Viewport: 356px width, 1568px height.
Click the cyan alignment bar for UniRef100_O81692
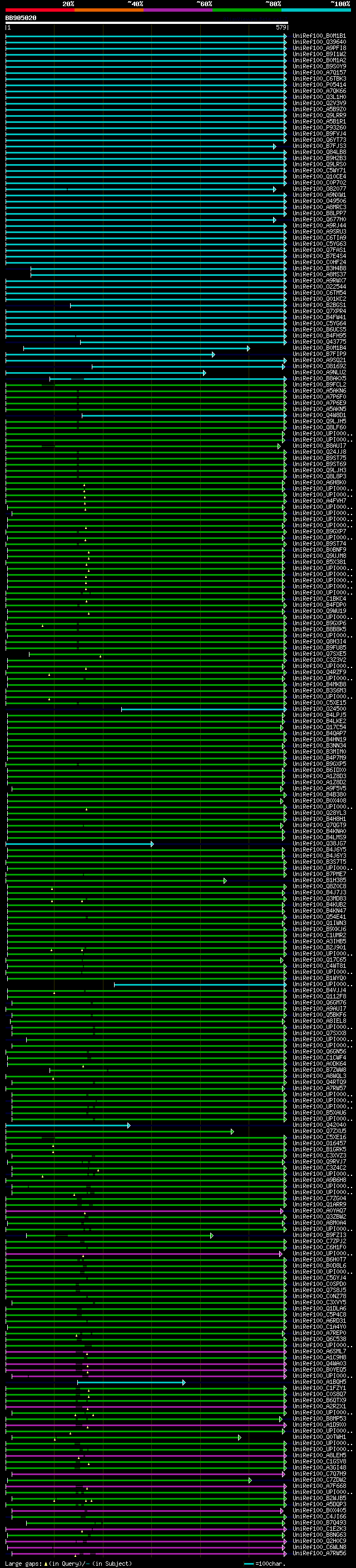click(x=189, y=367)
